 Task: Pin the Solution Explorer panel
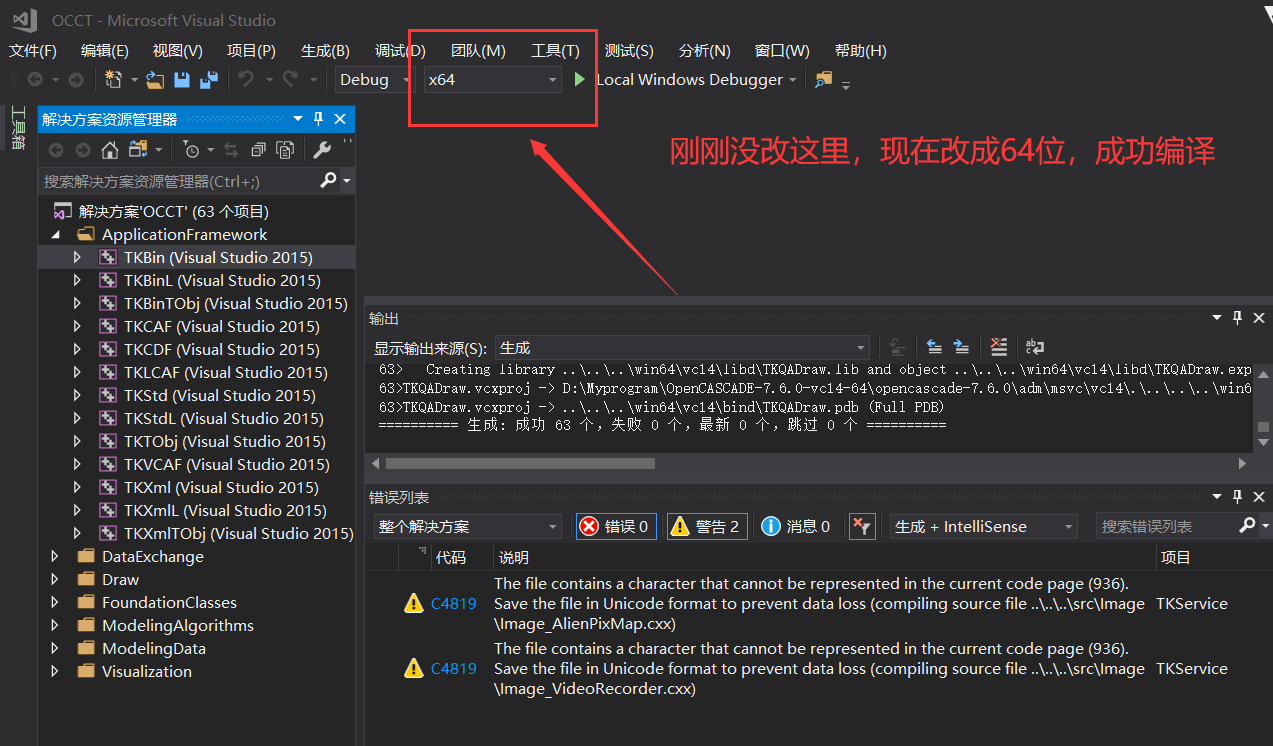coord(319,119)
